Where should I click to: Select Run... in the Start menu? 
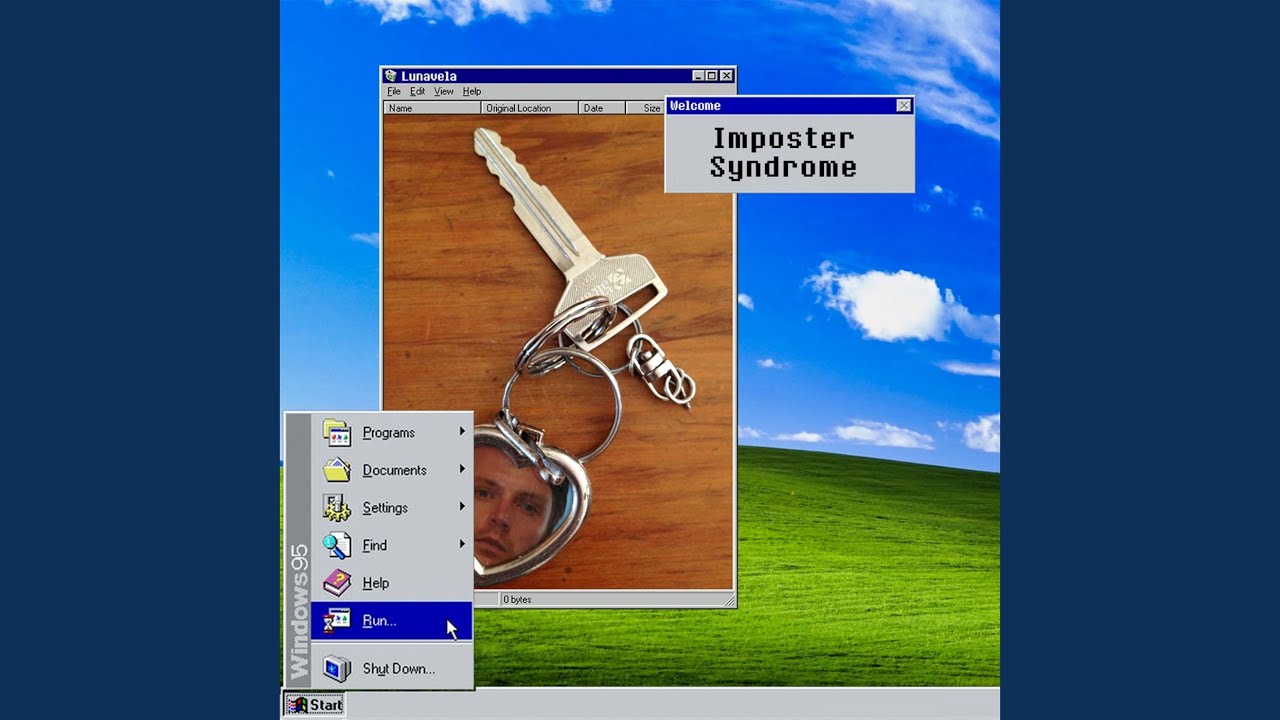(391, 621)
